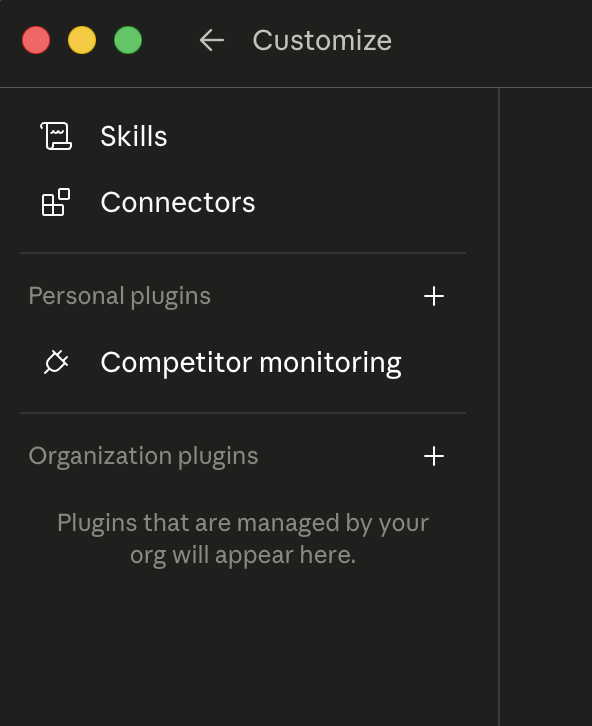The height and width of the screenshot is (726, 592).
Task: Click the 'managed by your org' placeholder text
Action: pyautogui.click(x=243, y=539)
